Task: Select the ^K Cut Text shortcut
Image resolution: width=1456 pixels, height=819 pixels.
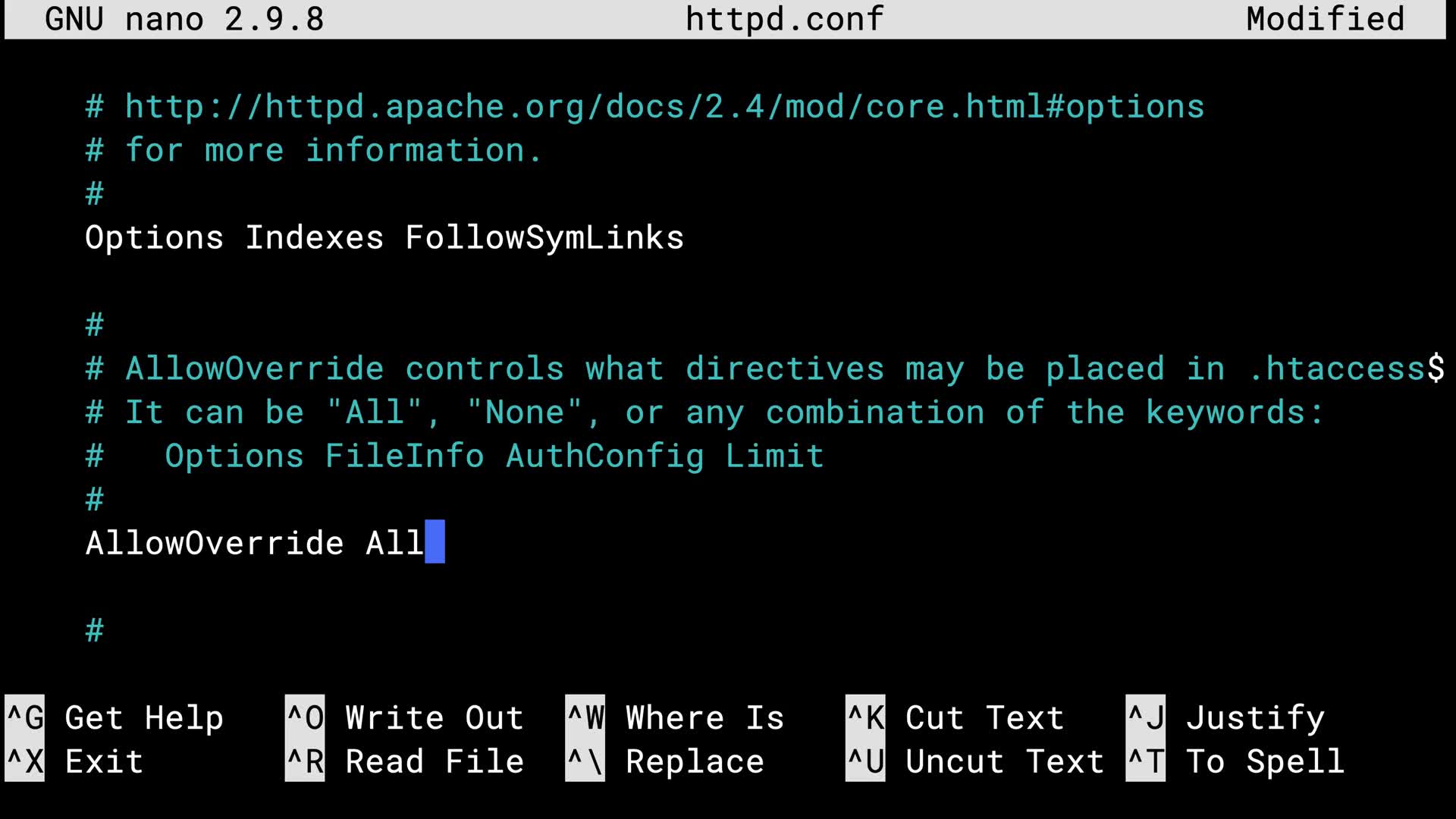Action: click(x=955, y=717)
